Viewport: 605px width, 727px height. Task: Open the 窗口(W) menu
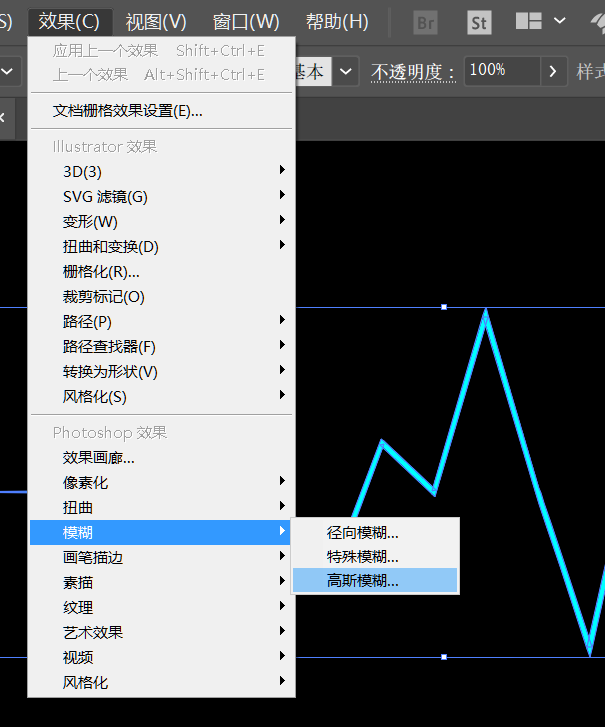coord(246,21)
